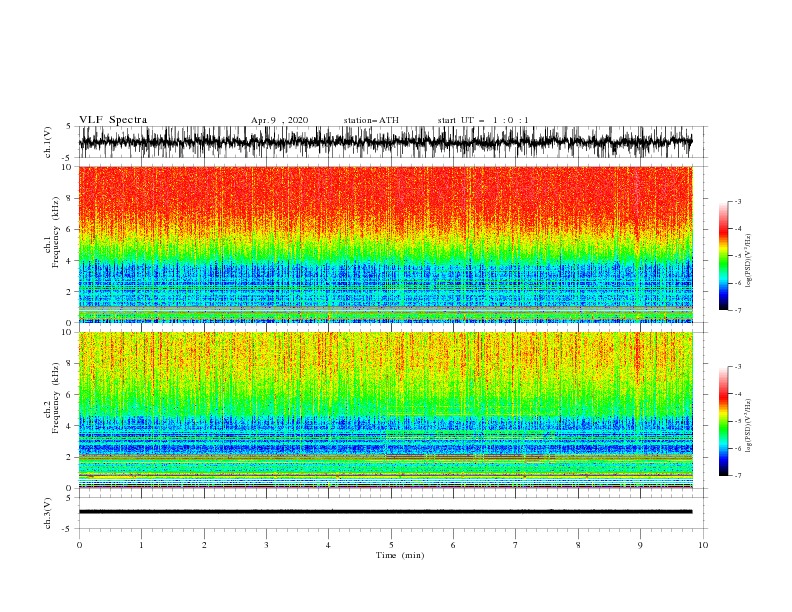Image resolution: width=792 pixels, height=612 pixels.
Task: Click the "Time (min)" axis title
Action: (400, 555)
